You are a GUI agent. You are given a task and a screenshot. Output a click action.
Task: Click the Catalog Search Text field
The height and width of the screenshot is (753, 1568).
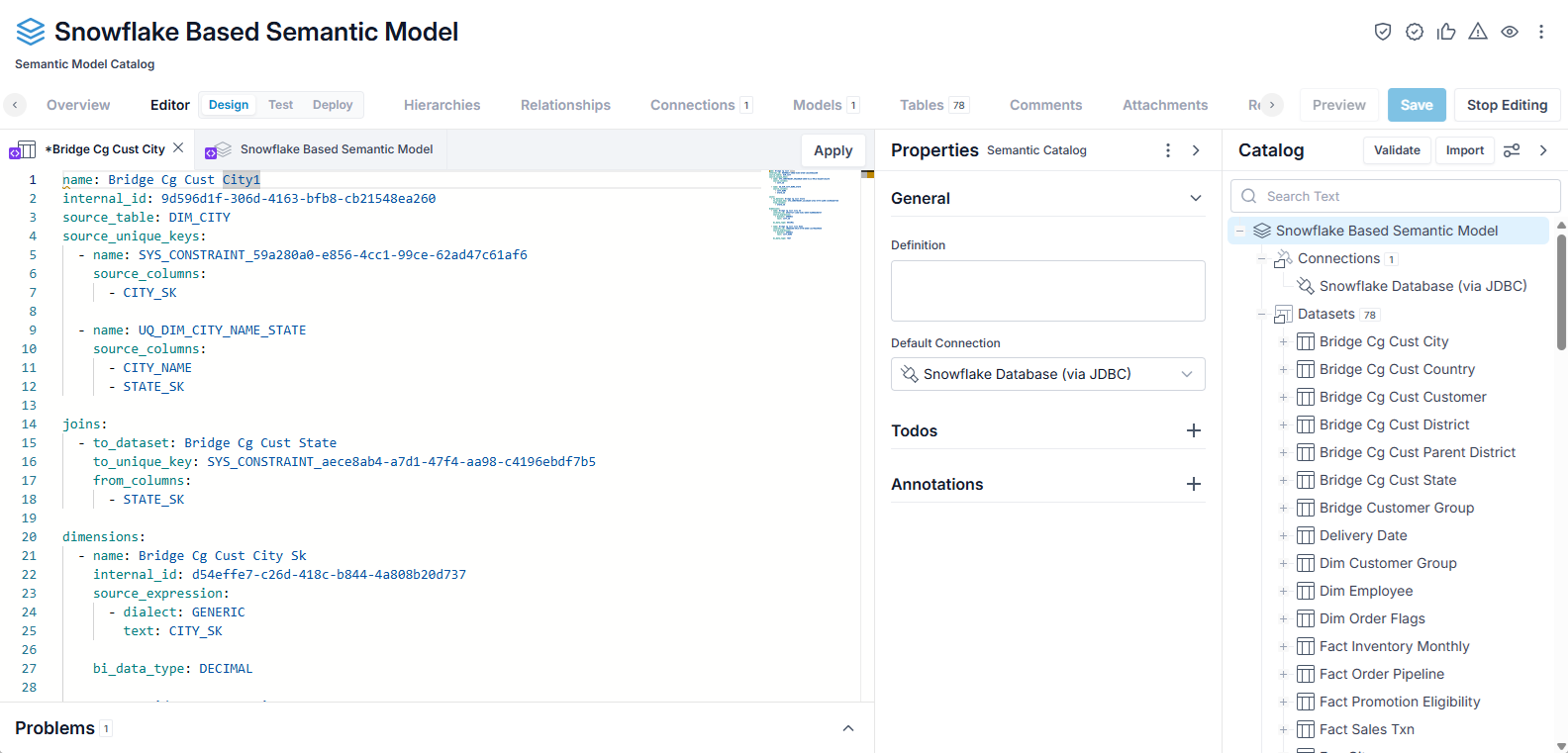pyautogui.click(x=1396, y=196)
